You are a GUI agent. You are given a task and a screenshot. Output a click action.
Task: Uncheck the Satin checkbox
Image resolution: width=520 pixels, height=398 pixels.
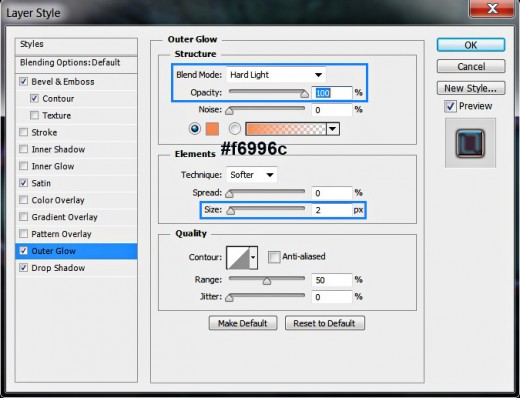coord(23,183)
